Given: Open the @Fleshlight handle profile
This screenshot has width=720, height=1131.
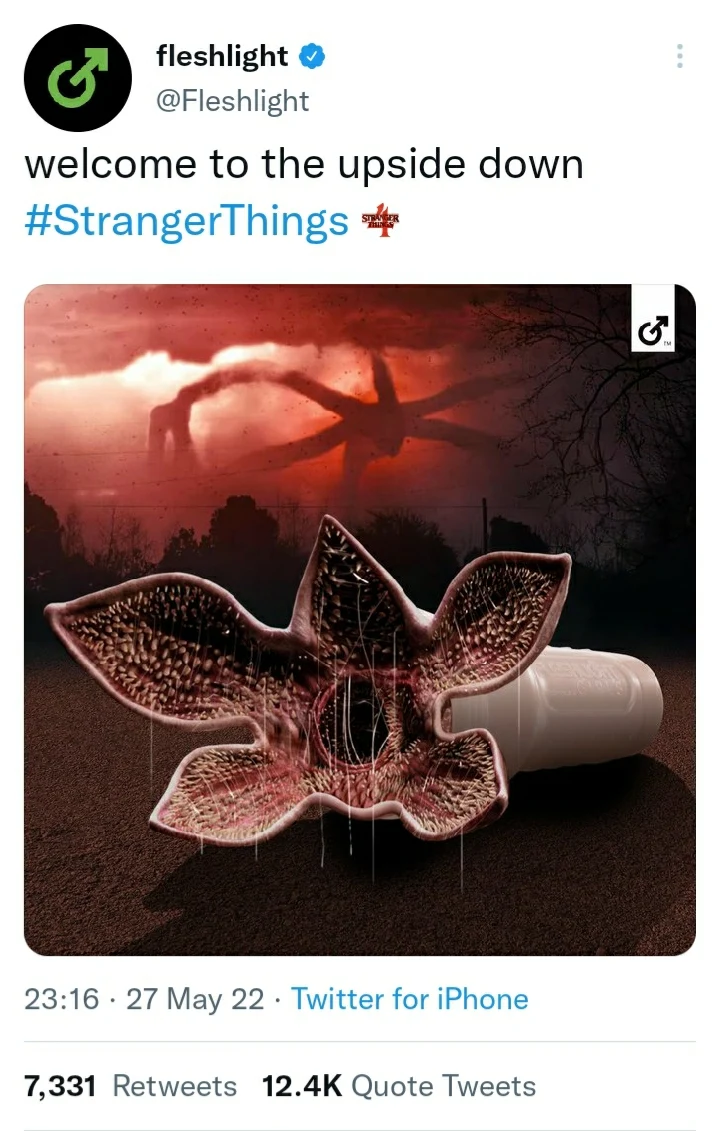Looking at the screenshot, I should [x=232, y=101].
